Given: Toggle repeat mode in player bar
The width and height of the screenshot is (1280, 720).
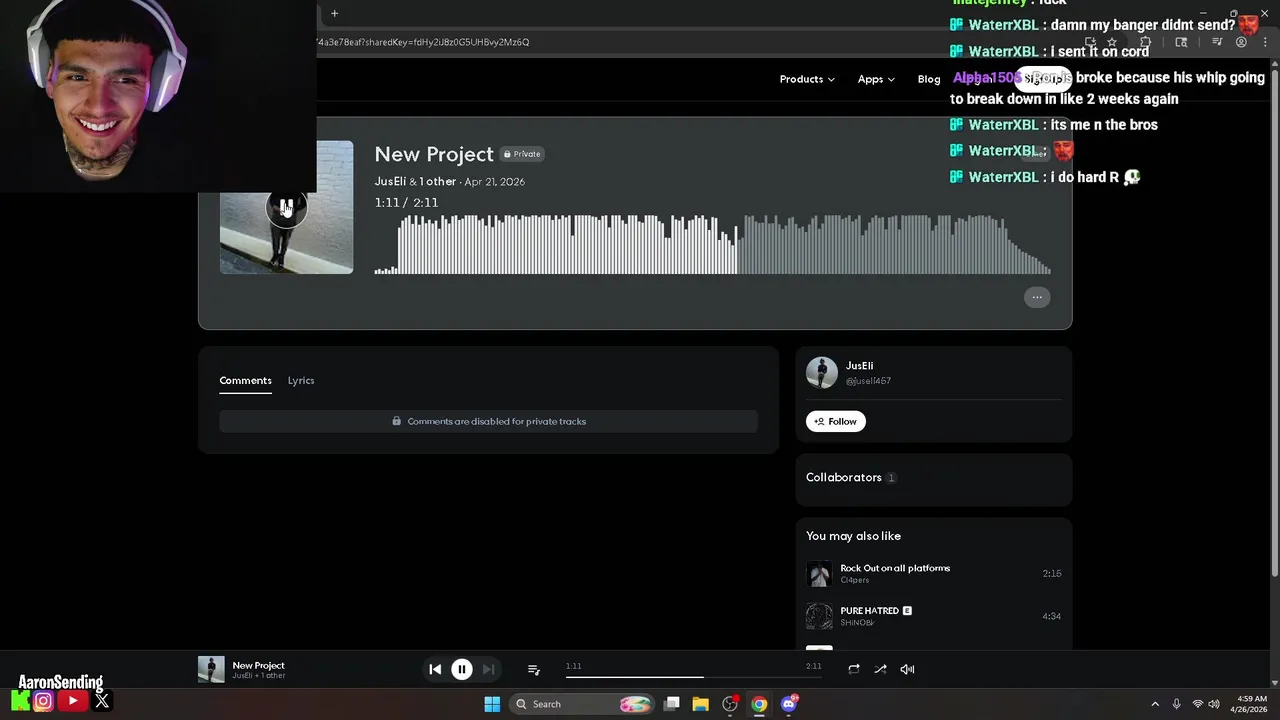Looking at the screenshot, I should (x=854, y=669).
